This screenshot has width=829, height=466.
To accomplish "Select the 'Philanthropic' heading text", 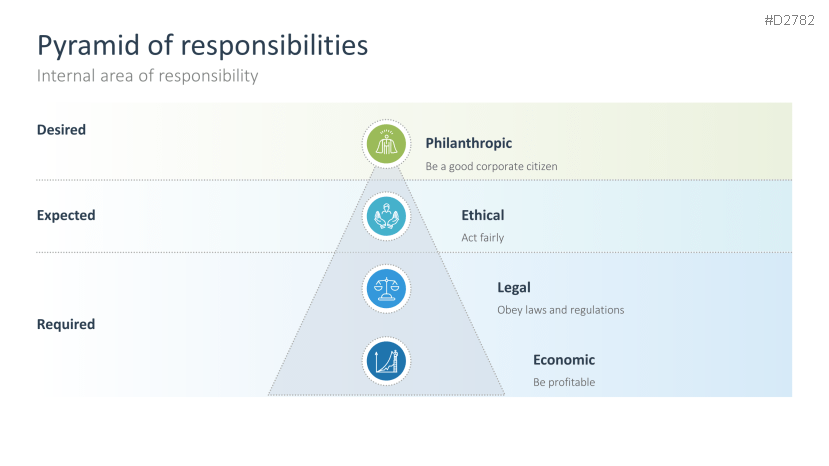I will (468, 143).
